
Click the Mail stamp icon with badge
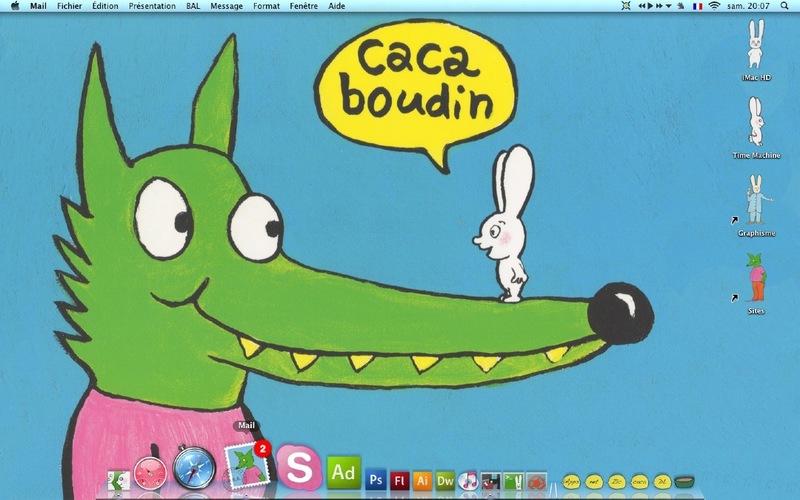tap(247, 465)
